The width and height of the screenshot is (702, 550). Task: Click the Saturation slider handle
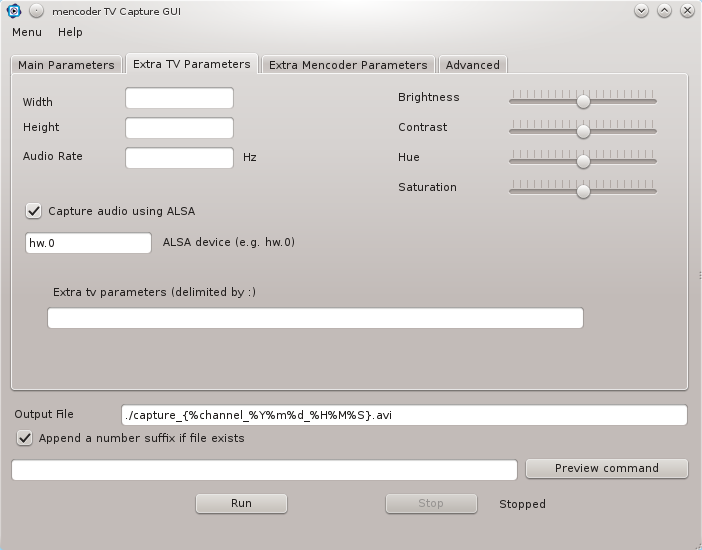(x=583, y=191)
